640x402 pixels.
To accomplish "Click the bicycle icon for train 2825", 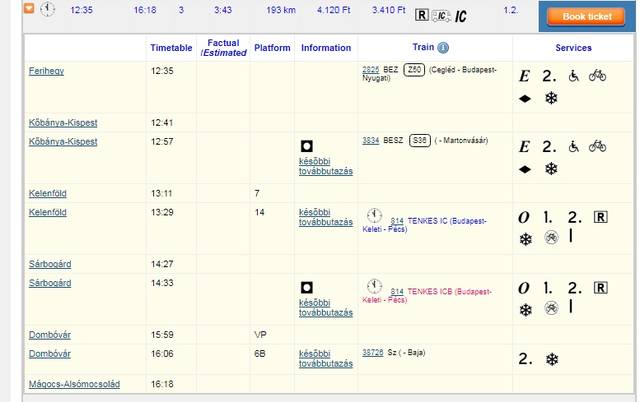I will [x=597, y=75].
